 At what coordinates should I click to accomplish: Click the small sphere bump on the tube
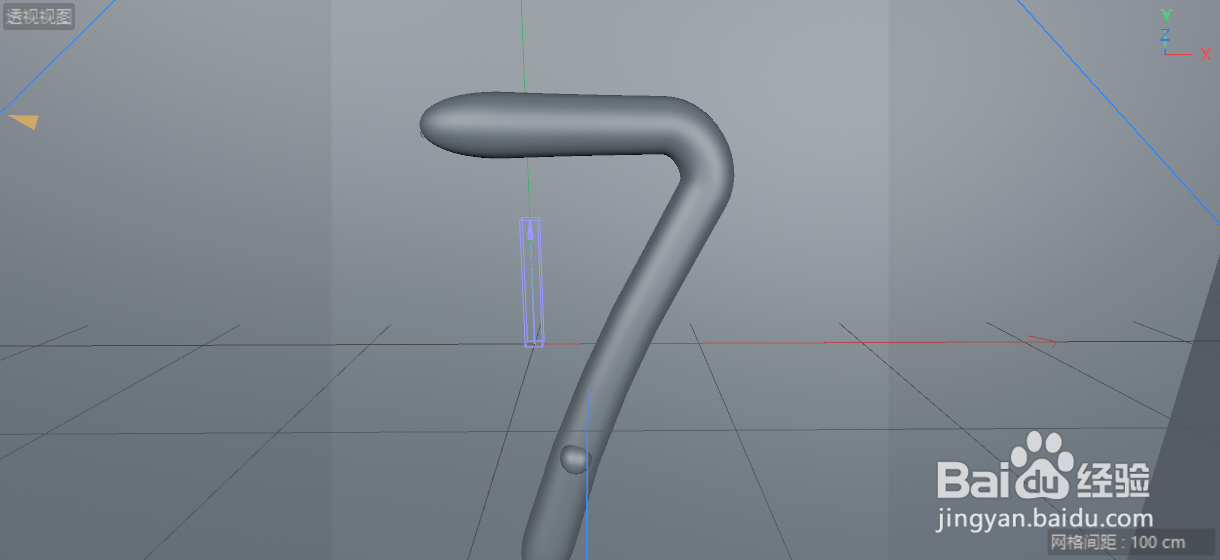click(x=574, y=459)
